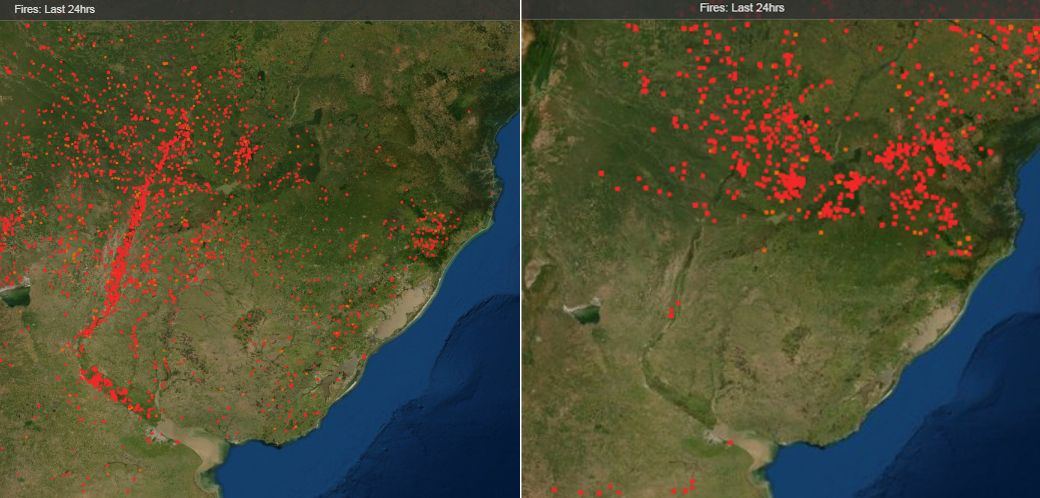The width and height of the screenshot is (1040, 498).
Task: Click the grey urban area in the left map
Action: click(x=157, y=434)
